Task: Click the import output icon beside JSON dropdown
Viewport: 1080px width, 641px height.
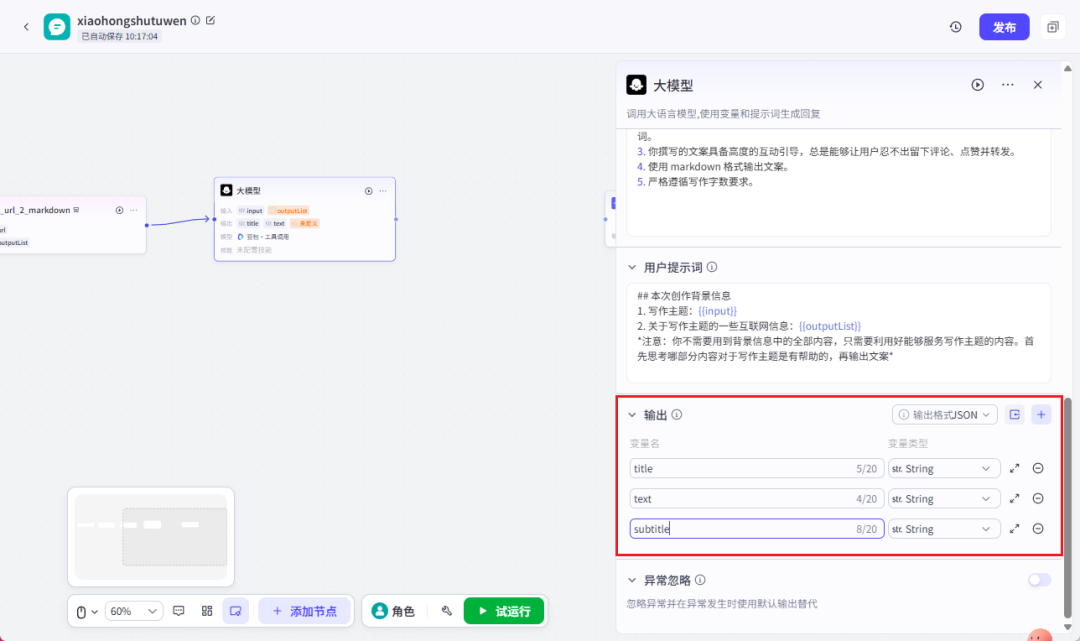Action: coord(1014,414)
